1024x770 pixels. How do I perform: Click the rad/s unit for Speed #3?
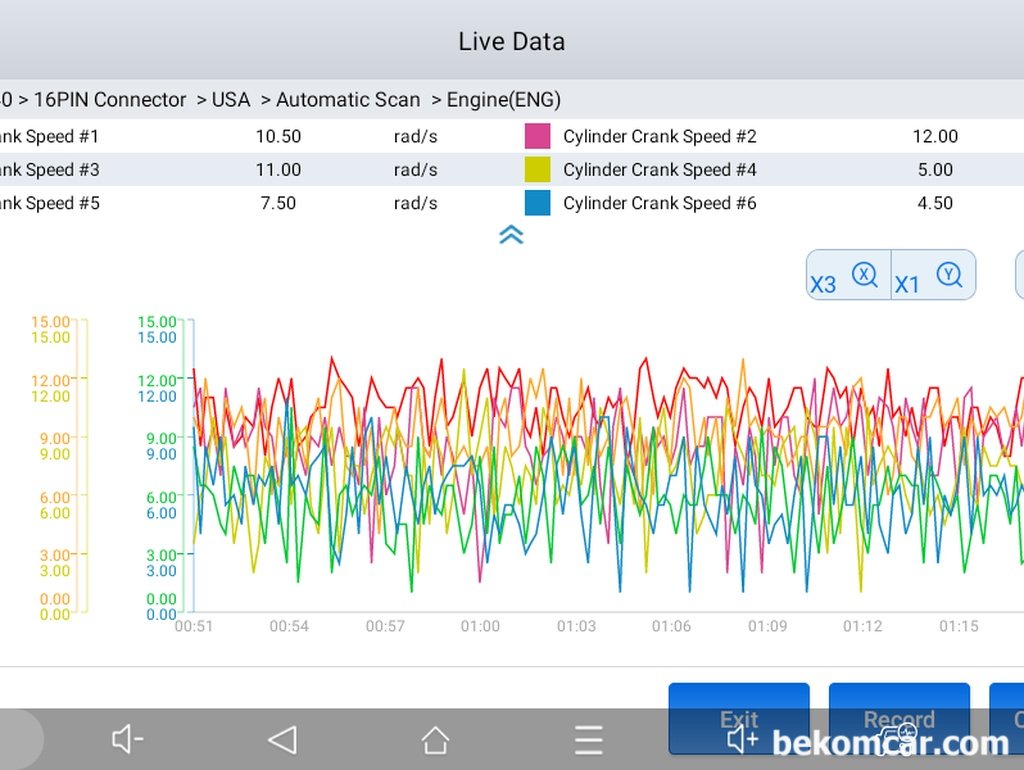tap(415, 169)
